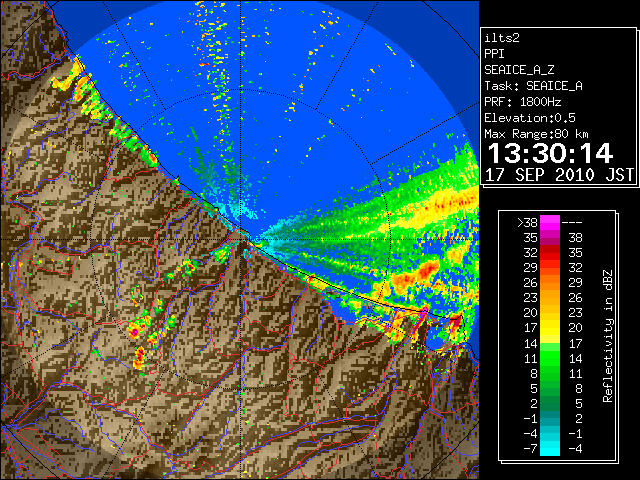Click the 13:30:14 timestamp
The height and width of the screenshot is (480, 640).
550,153
